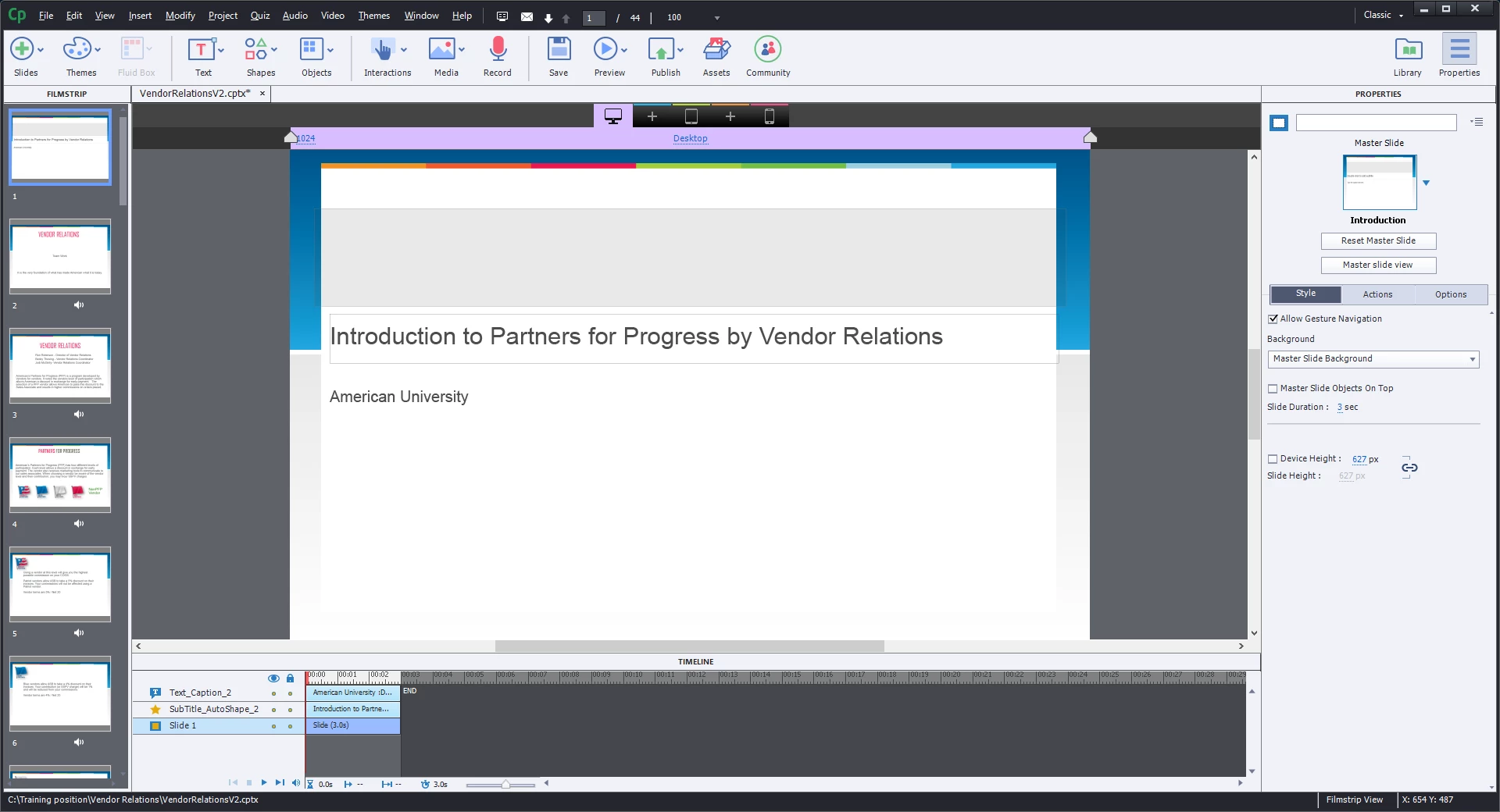The width and height of the screenshot is (1500, 812).
Task: Open the Classic workspace dropdown
Action: (x=1384, y=15)
